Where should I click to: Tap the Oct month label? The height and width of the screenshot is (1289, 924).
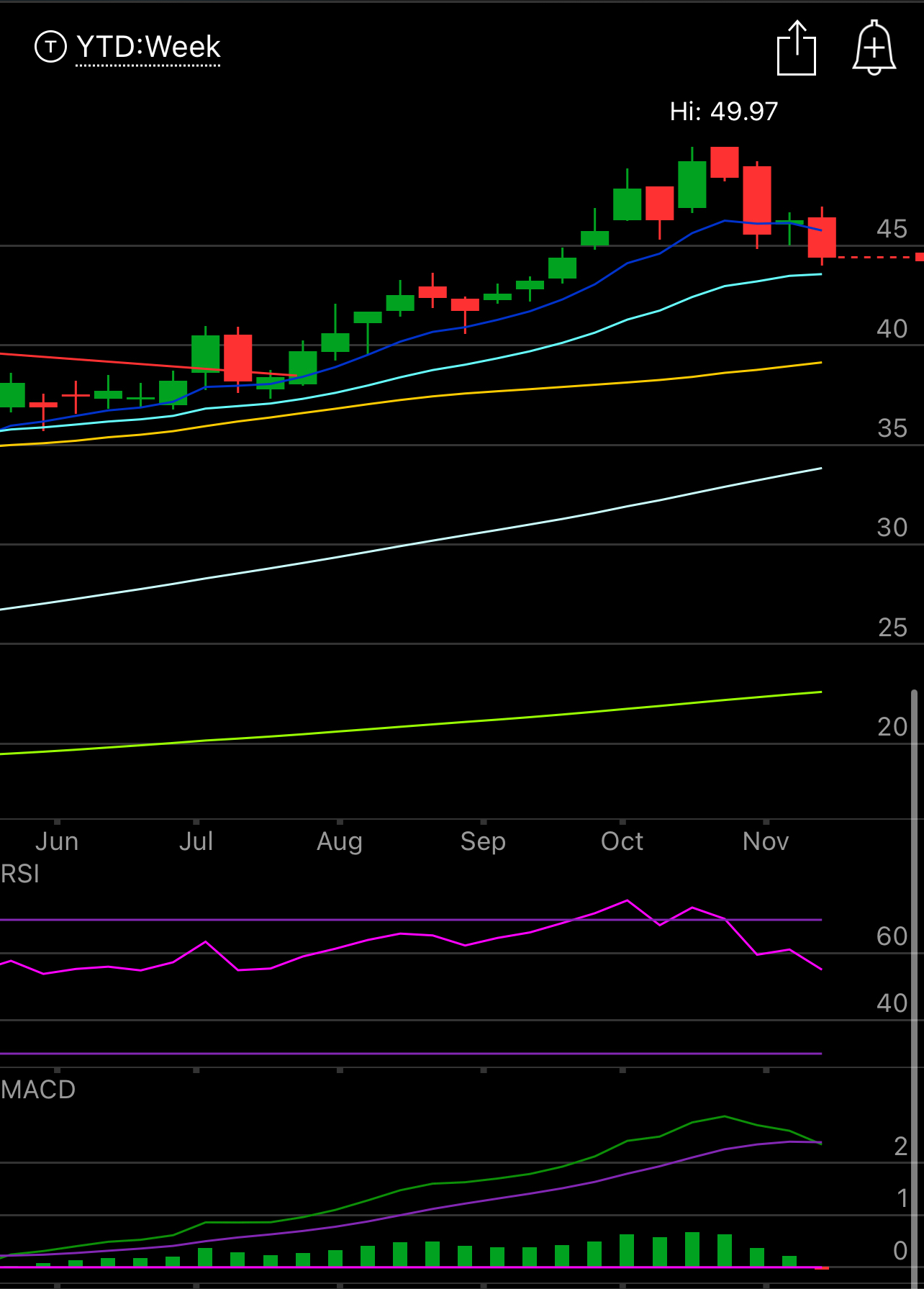pos(622,841)
